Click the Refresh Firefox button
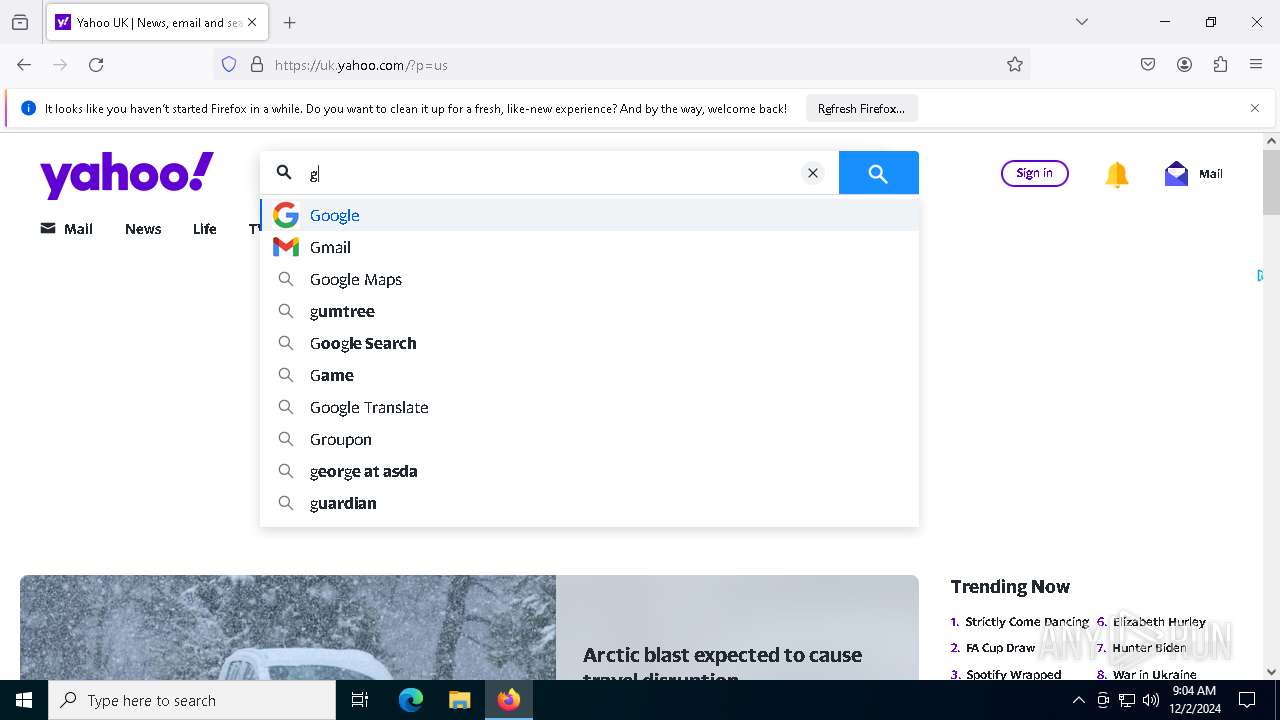Screen dimensions: 1280x720 (861, 108)
